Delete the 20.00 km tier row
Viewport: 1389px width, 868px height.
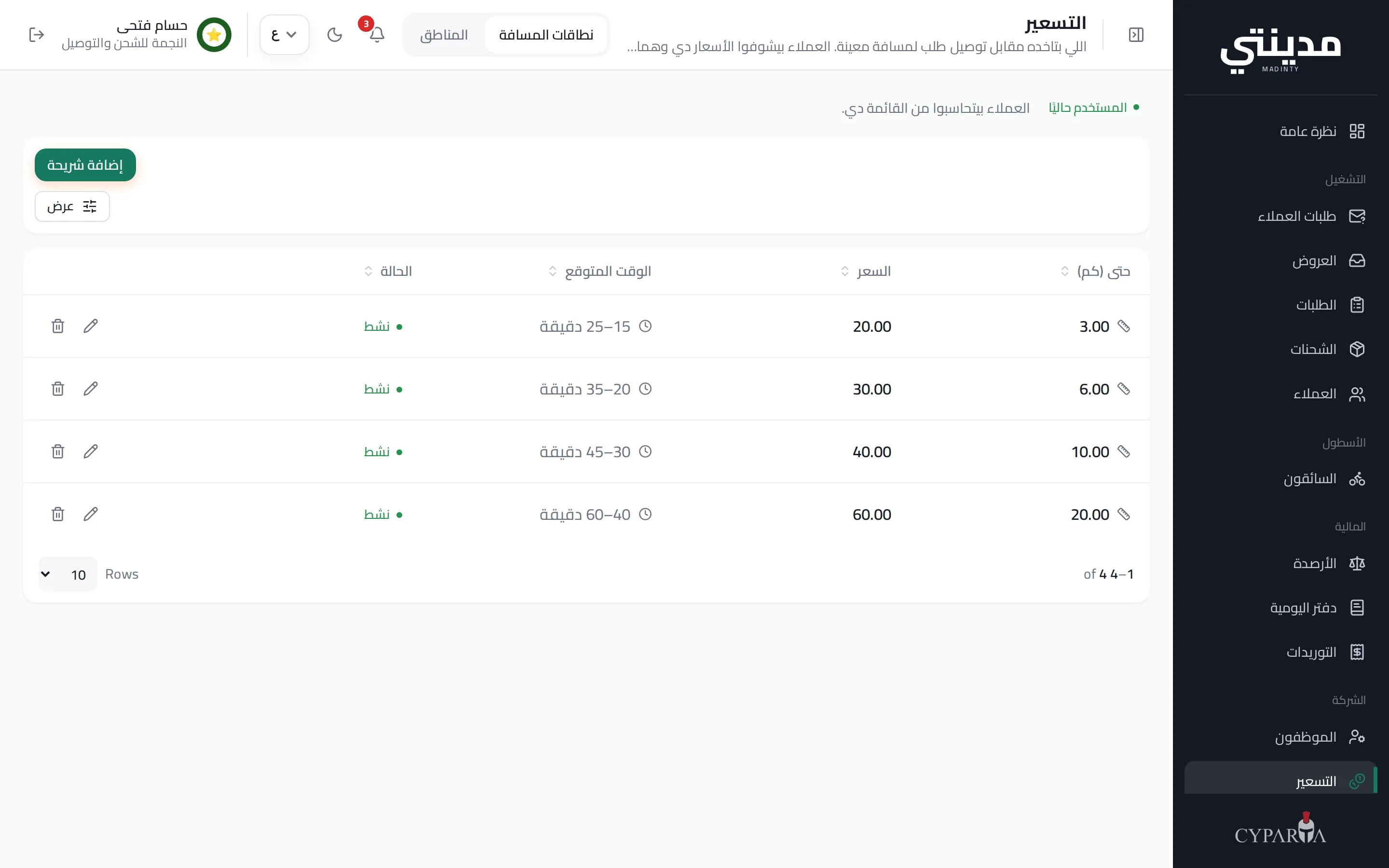(x=58, y=514)
